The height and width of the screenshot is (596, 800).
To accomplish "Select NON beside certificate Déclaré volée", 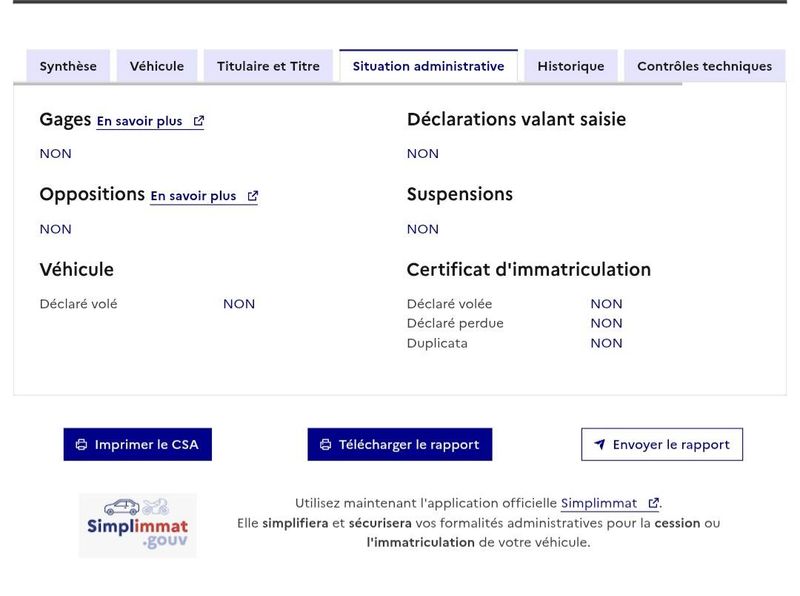I will 606,304.
